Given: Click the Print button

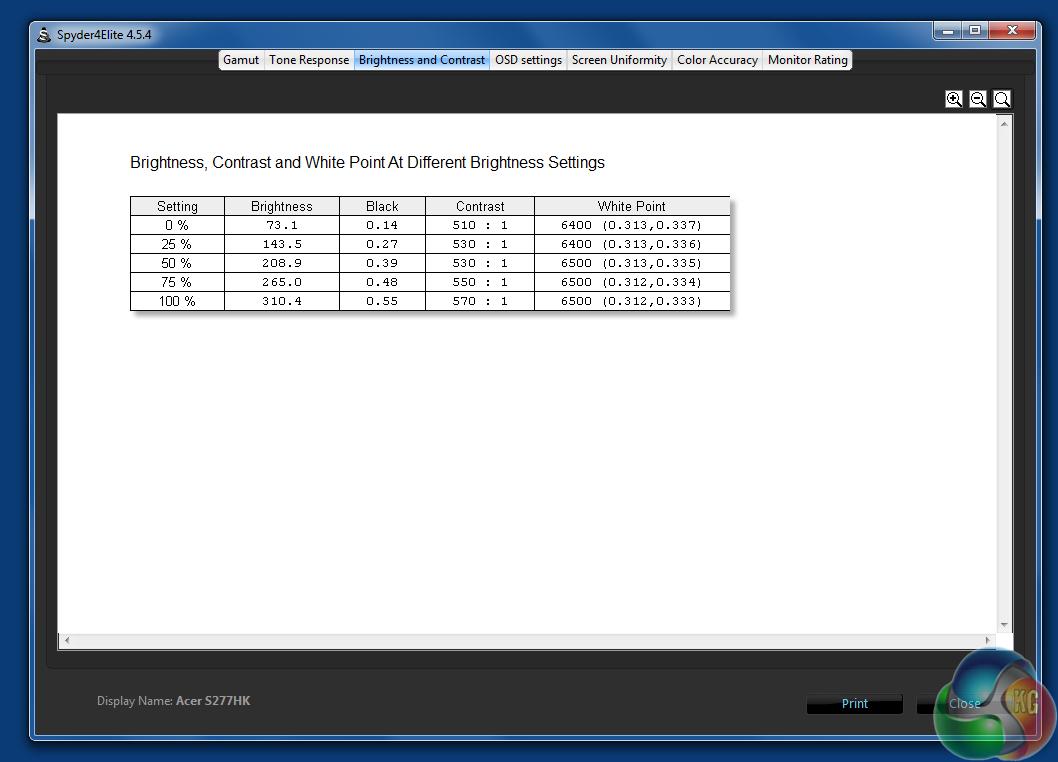Looking at the screenshot, I should tap(855, 704).
